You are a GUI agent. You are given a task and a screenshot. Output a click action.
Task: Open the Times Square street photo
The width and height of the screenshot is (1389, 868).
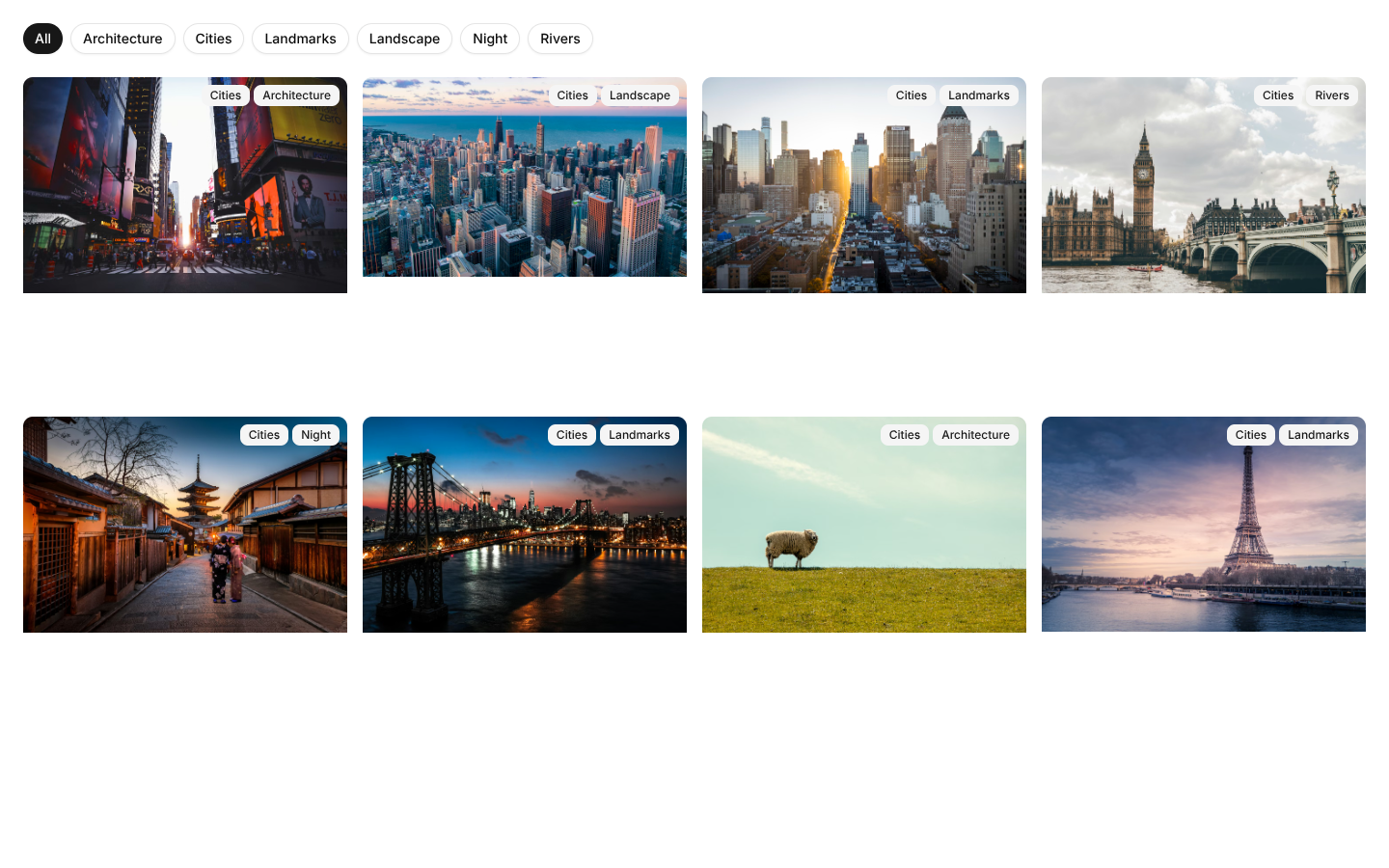[185, 185]
